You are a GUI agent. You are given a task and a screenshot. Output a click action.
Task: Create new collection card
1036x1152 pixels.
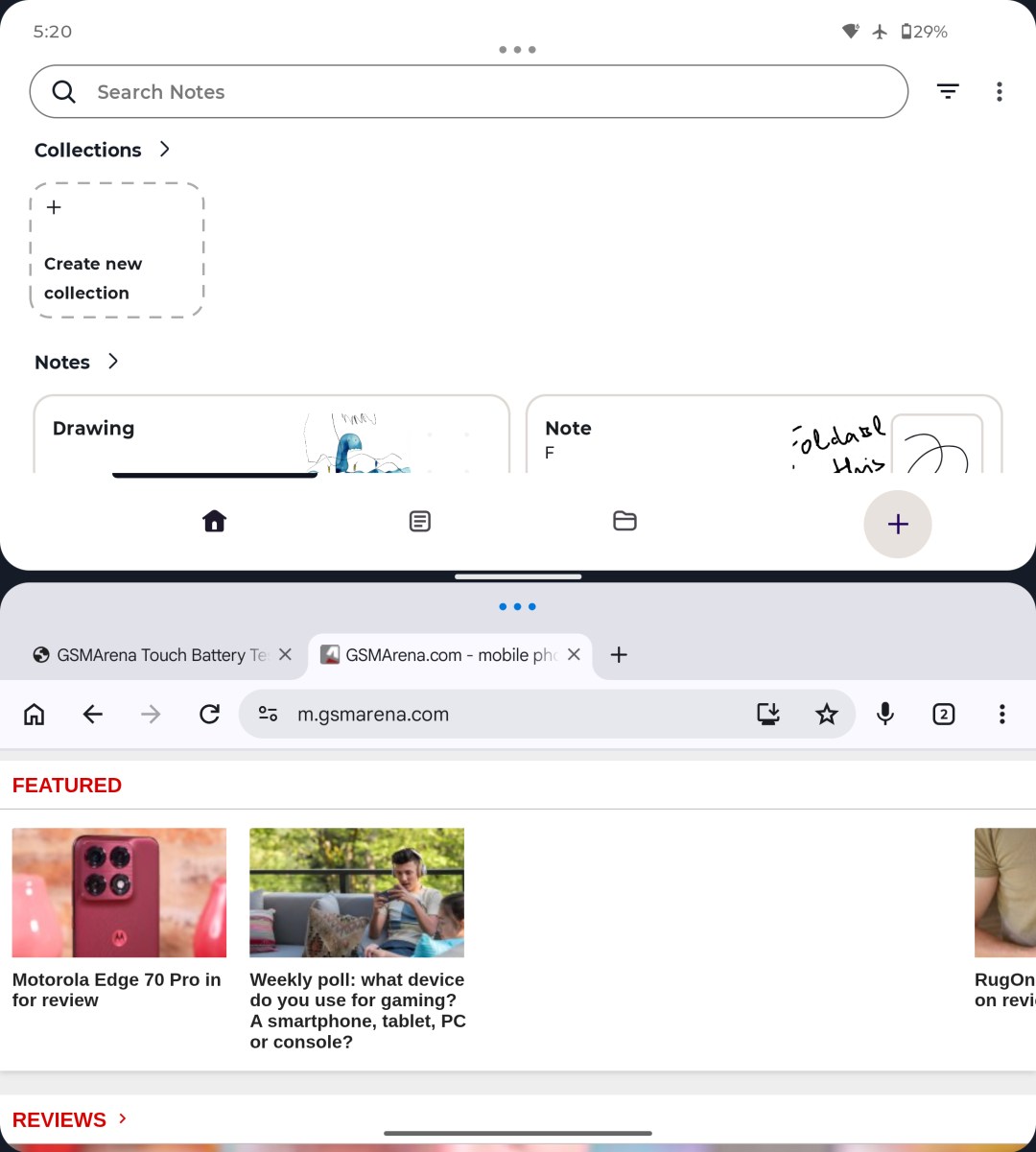117,249
